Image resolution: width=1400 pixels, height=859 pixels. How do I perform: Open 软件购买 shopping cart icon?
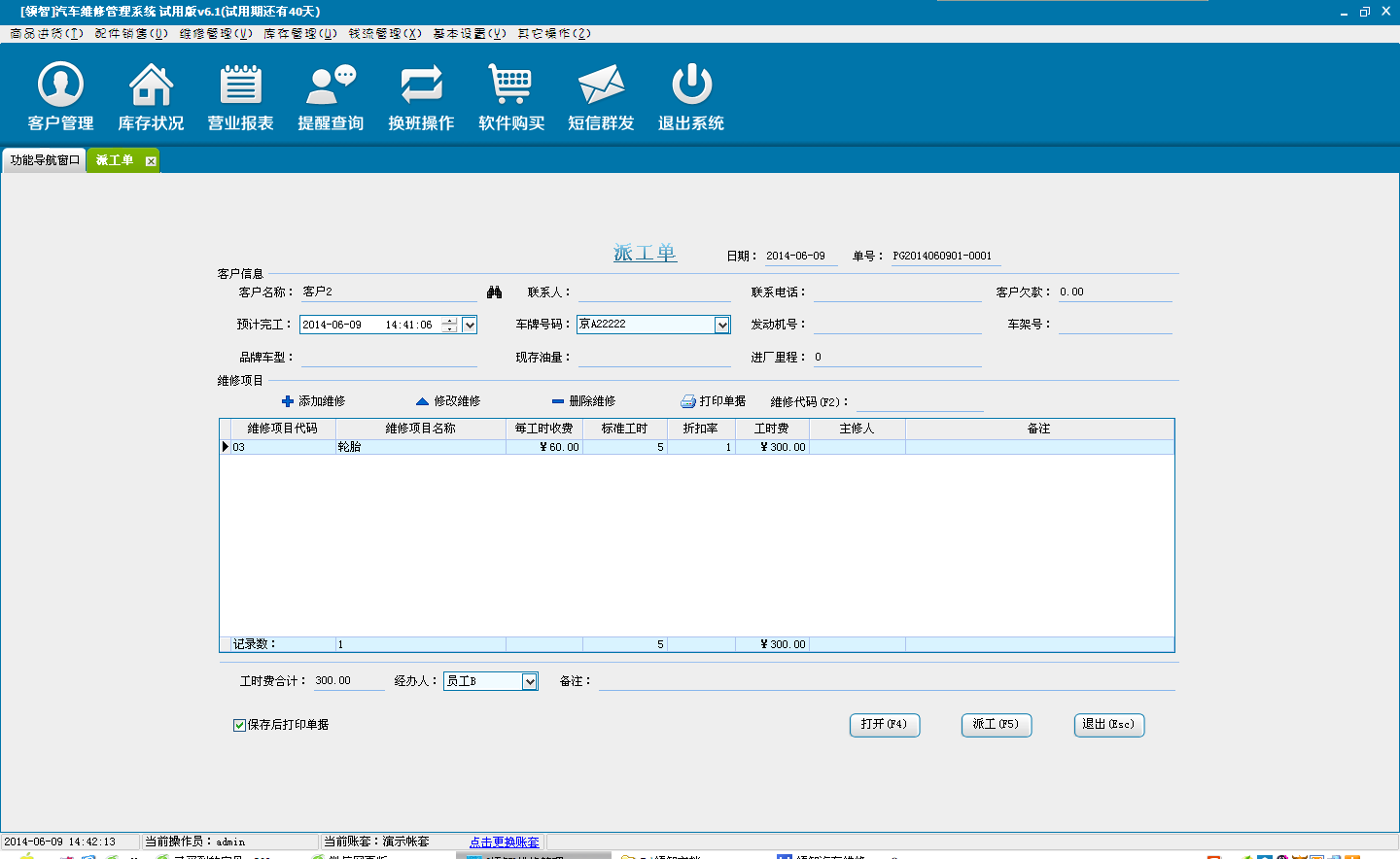510,86
